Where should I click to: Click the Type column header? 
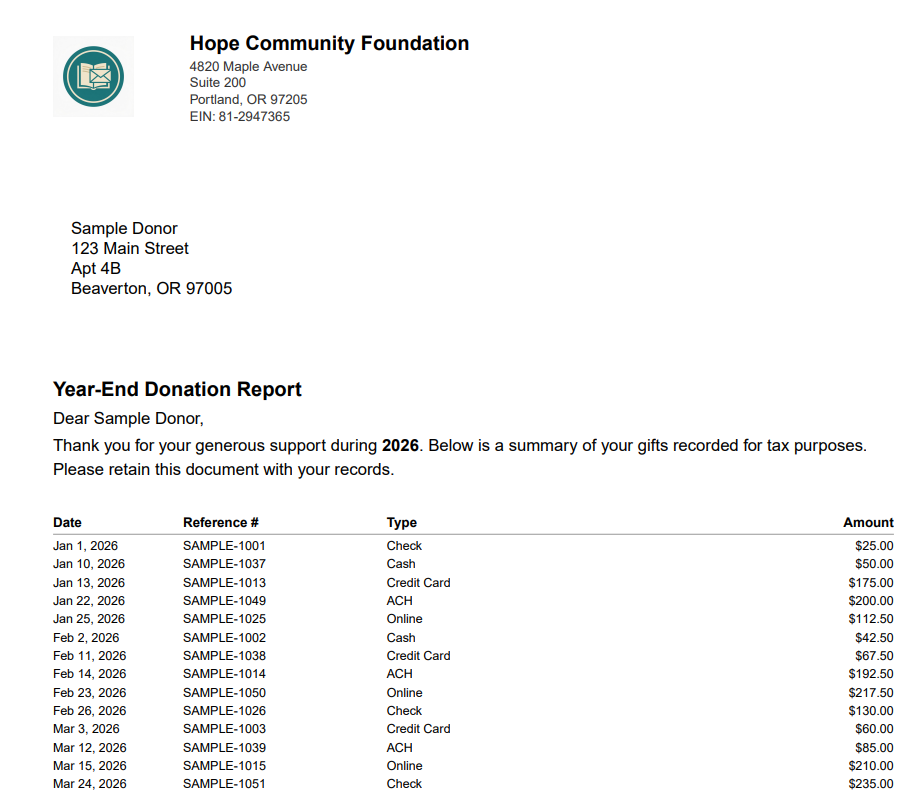coord(401,522)
